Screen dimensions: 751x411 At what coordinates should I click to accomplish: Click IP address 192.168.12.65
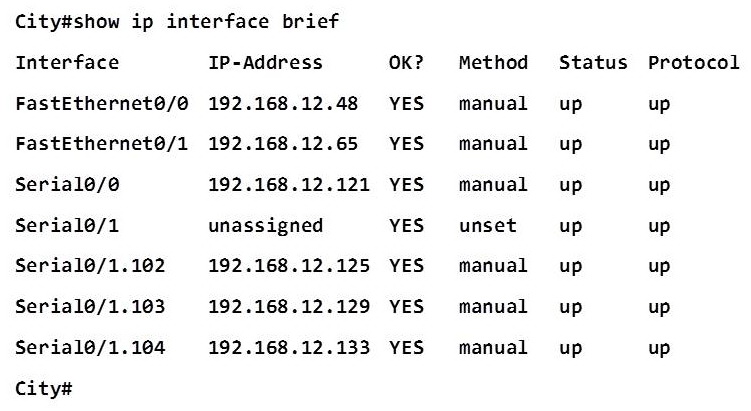click(x=283, y=144)
